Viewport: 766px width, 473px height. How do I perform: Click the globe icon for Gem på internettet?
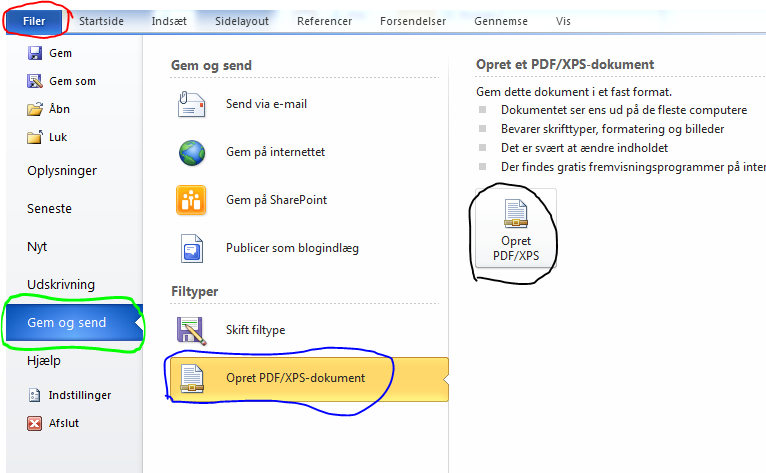pyautogui.click(x=192, y=152)
